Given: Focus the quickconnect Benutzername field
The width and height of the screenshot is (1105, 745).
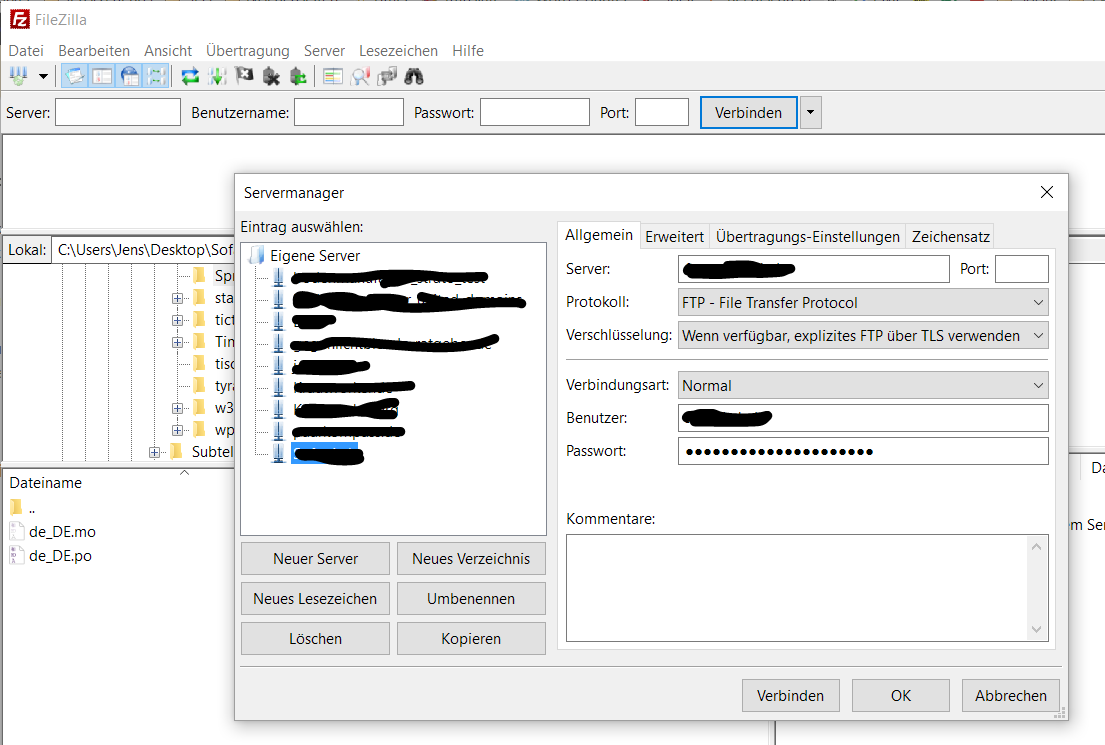Looking at the screenshot, I should pyautogui.click(x=349, y=112).
